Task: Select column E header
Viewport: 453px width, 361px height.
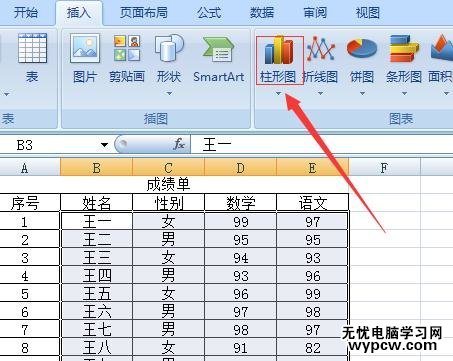Action: (x=312, y=168)
